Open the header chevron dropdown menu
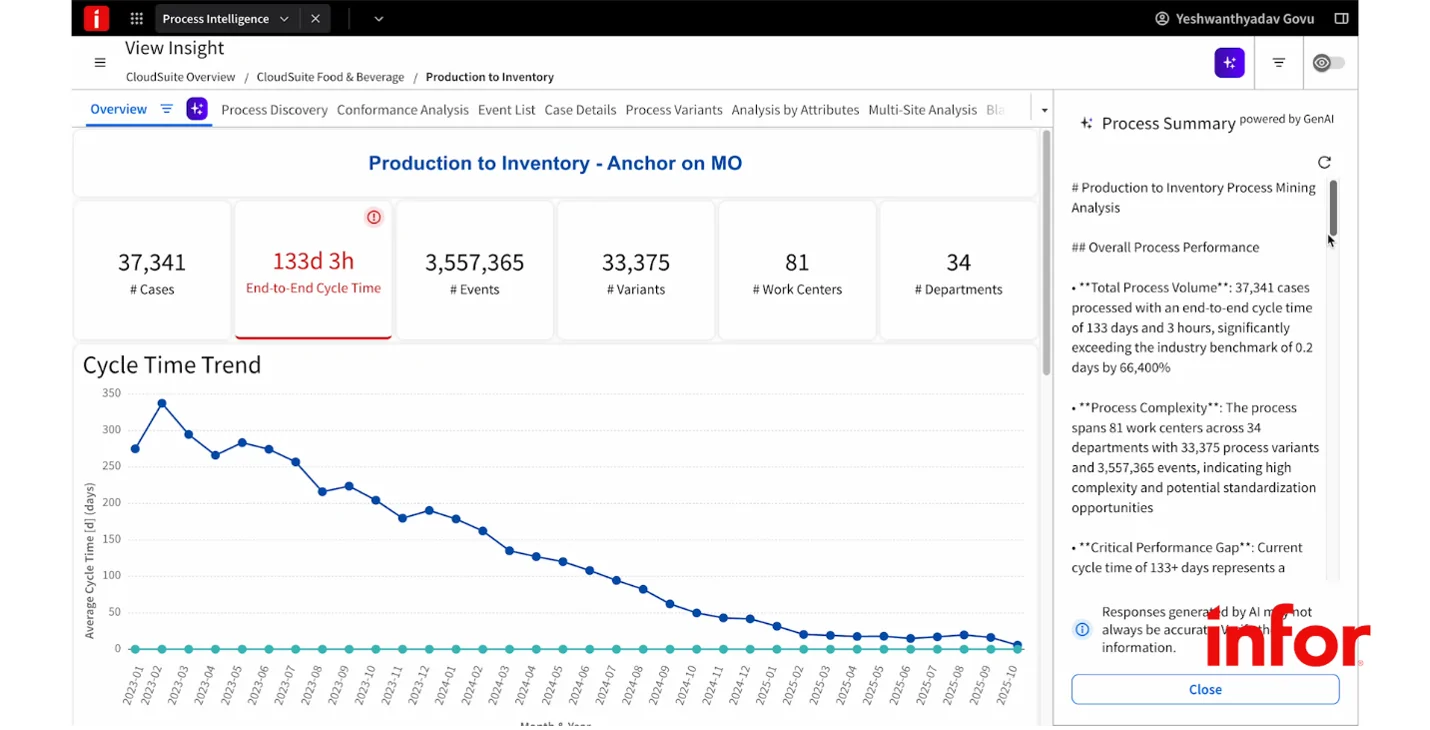Screen dimensions: 1430x730 coord(379,19)
